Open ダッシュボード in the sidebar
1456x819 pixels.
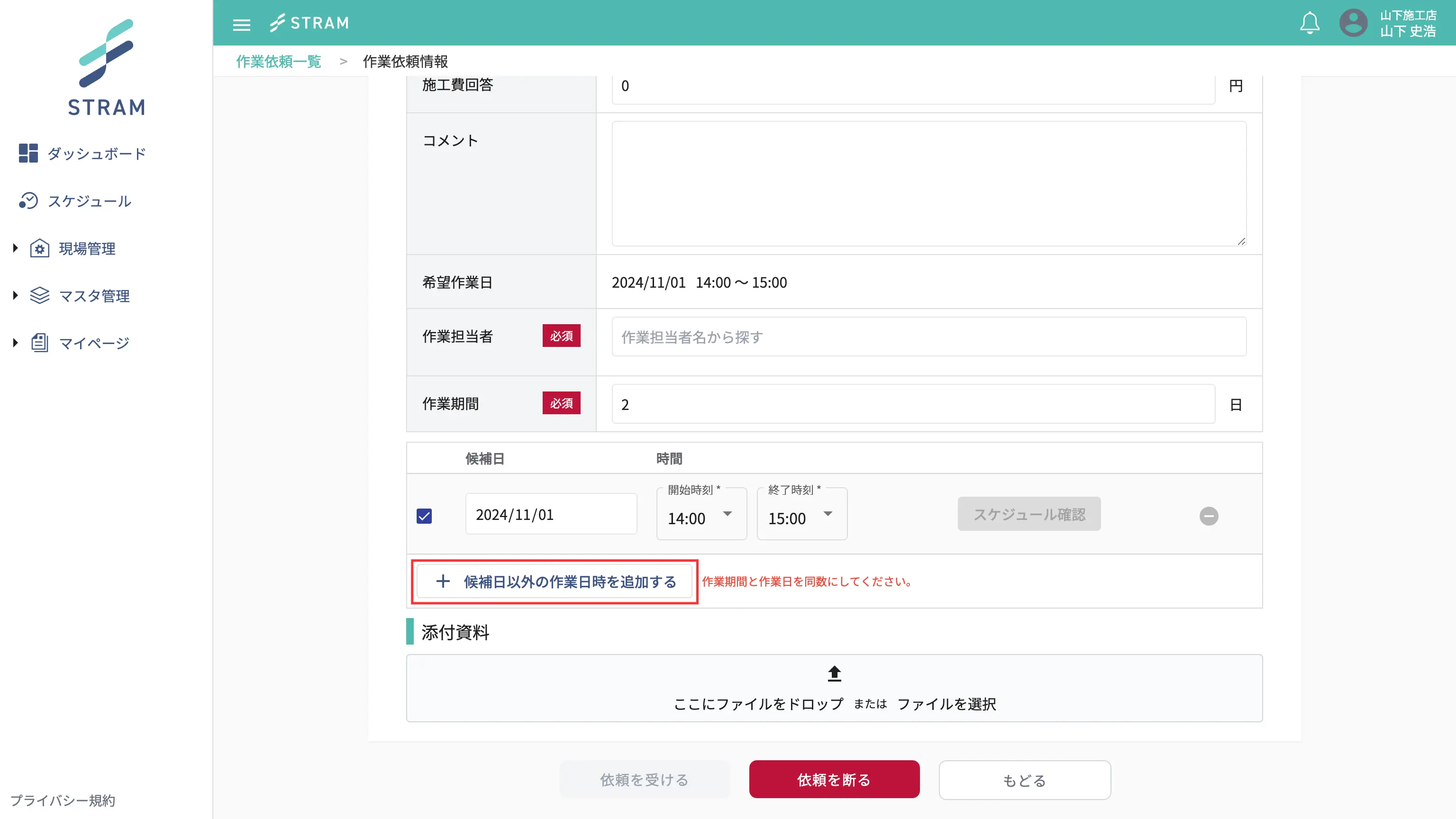(96, 154)
